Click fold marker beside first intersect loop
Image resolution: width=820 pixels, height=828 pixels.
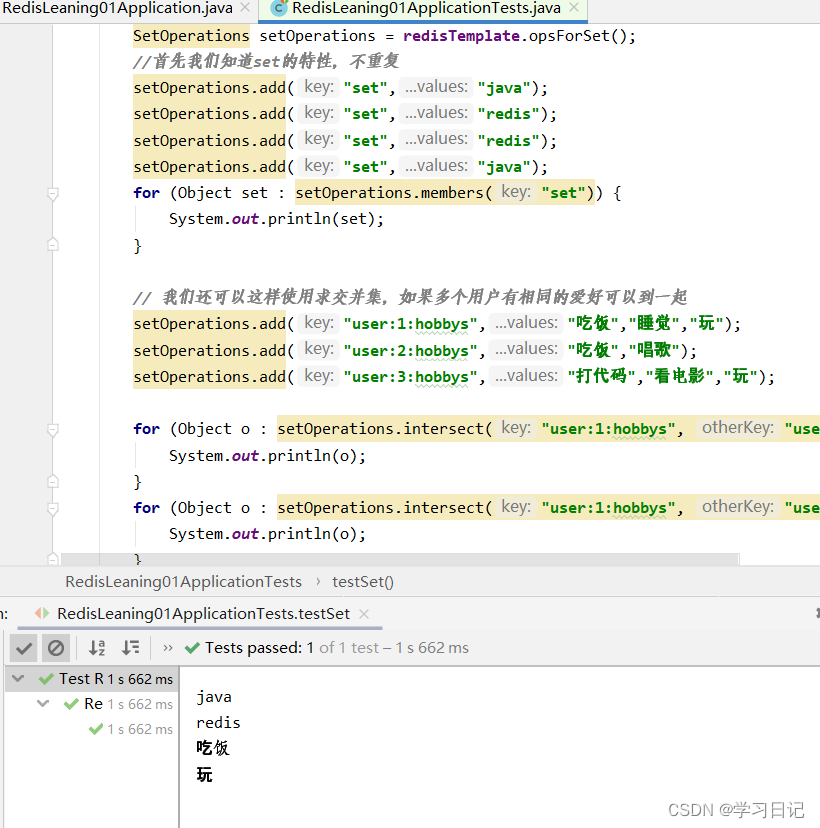(x=52, y=429)
